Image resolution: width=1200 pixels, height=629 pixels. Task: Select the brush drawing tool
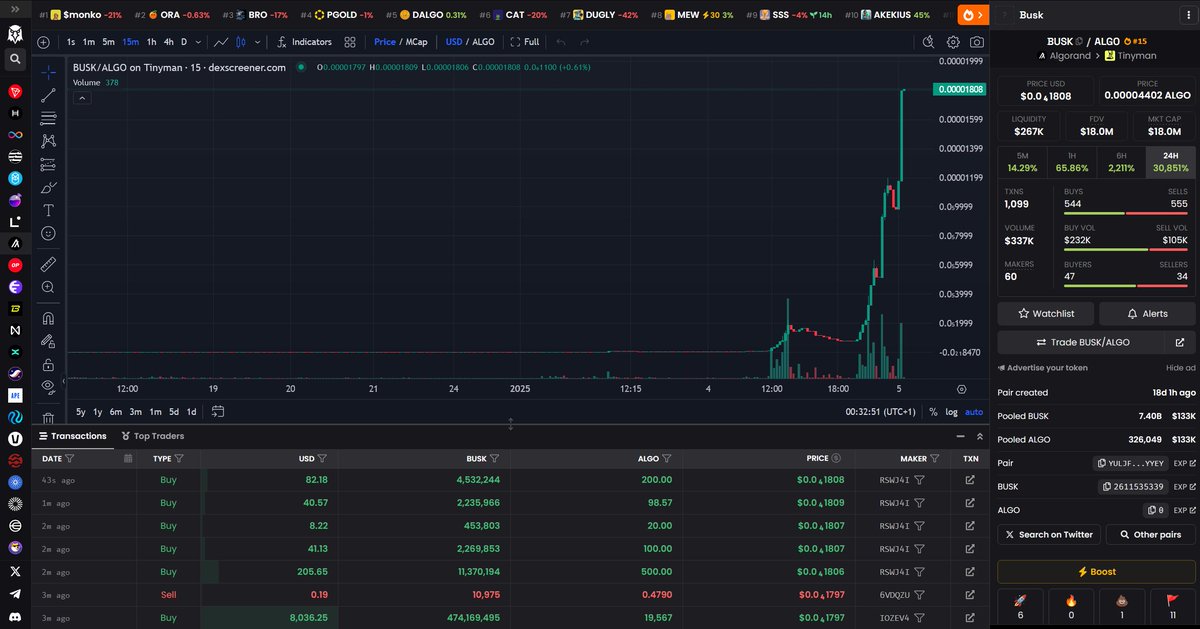click(48, 187)
